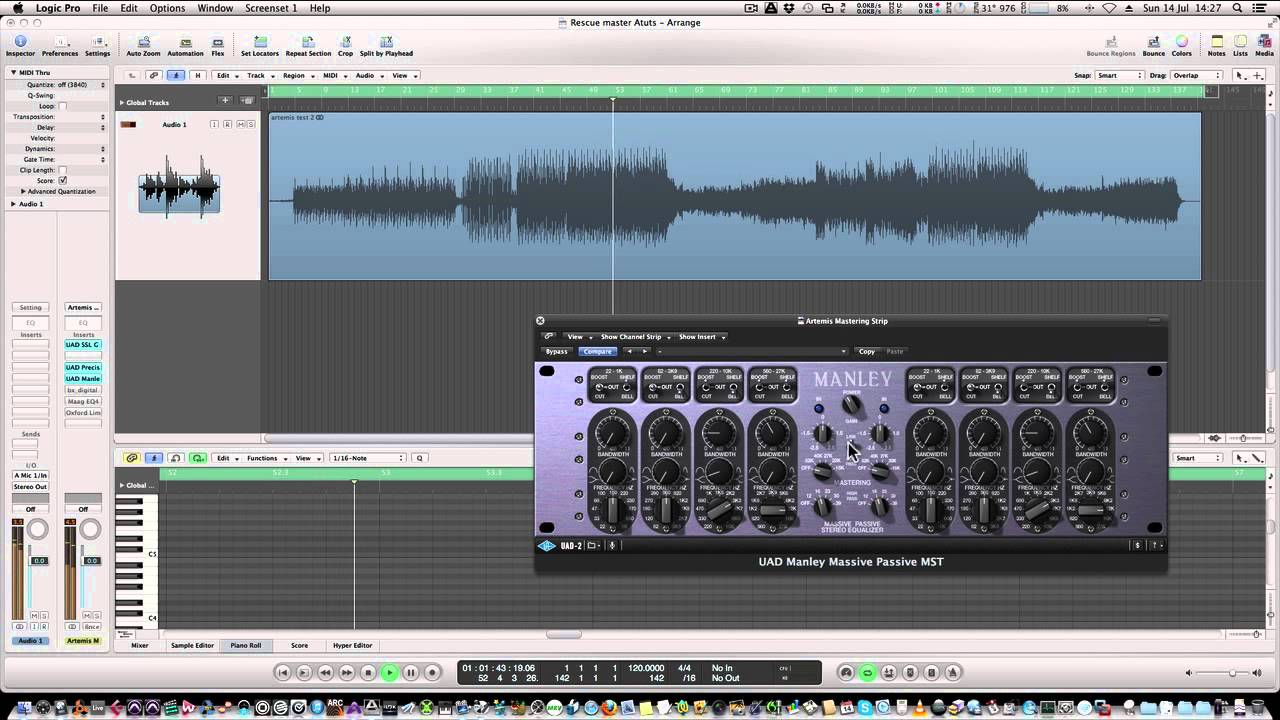Viewport: 1280px width, 720px height.
Task: Open the Quantize value dropdown in inspector
Action: [x=80, y=85]
